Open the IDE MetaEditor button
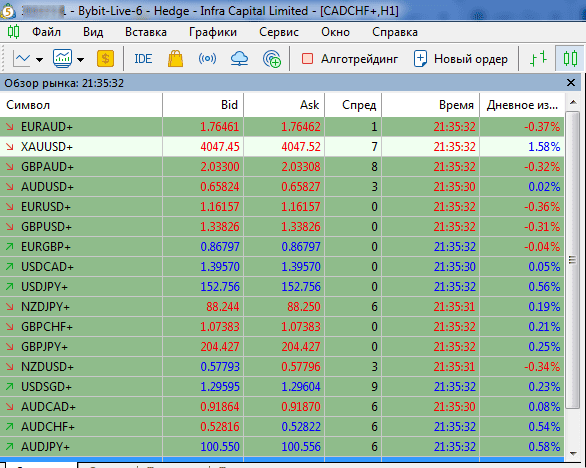Screen dimensions: 586x468 [143, 59]
